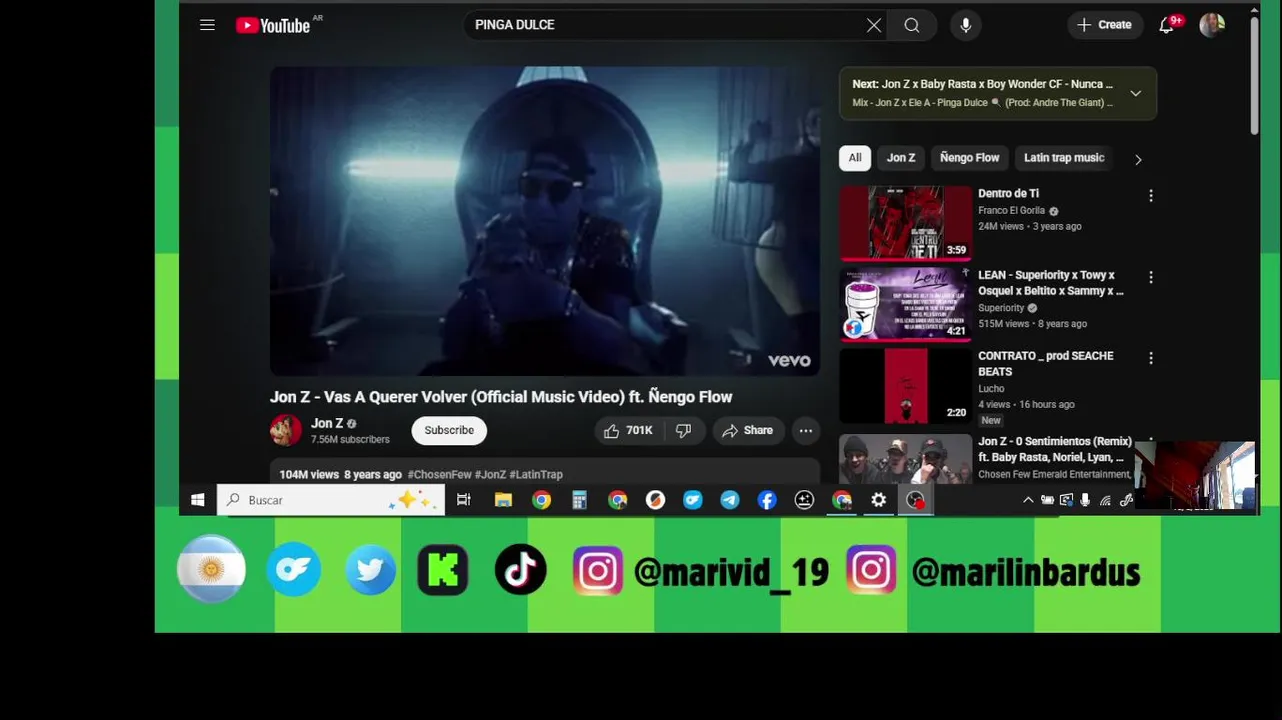Show more filter chips with arrow
The width and height of the screenshot is (1282, 720).
click(x=1138, y=159)
